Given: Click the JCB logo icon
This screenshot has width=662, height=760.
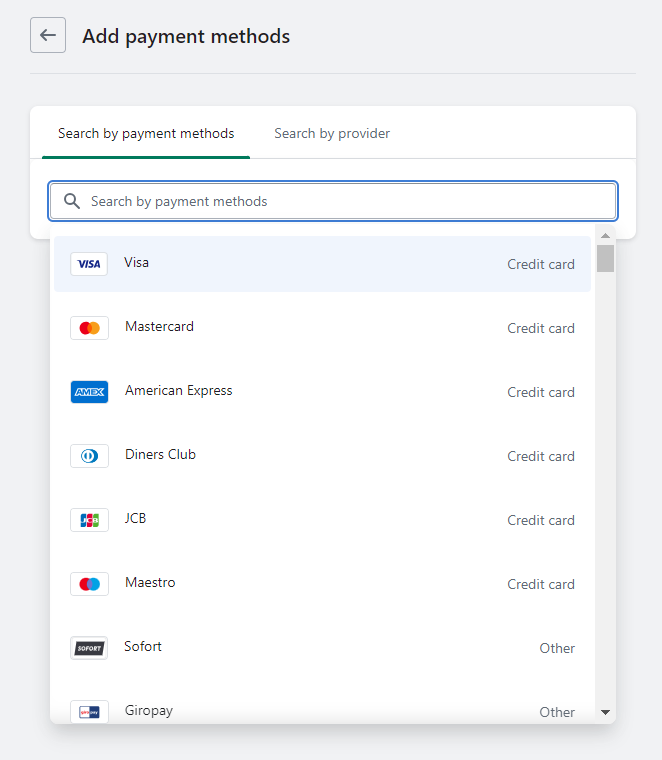Looking at the screenshot, I should pos(89,520).
